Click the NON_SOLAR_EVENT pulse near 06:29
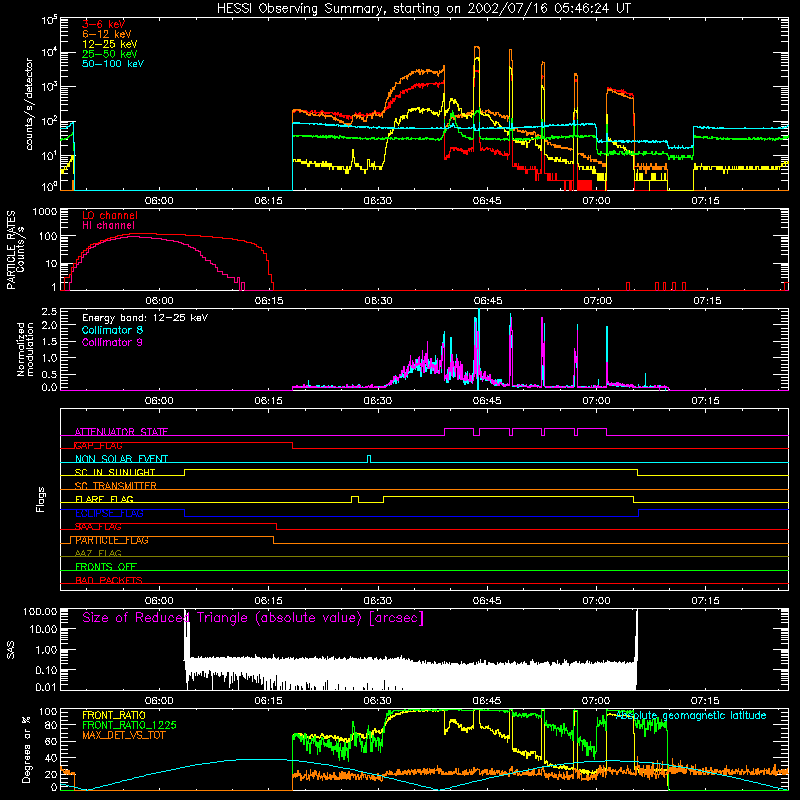Screen dimensions: 800x800 pyautogui.click(x=369, y=459)
